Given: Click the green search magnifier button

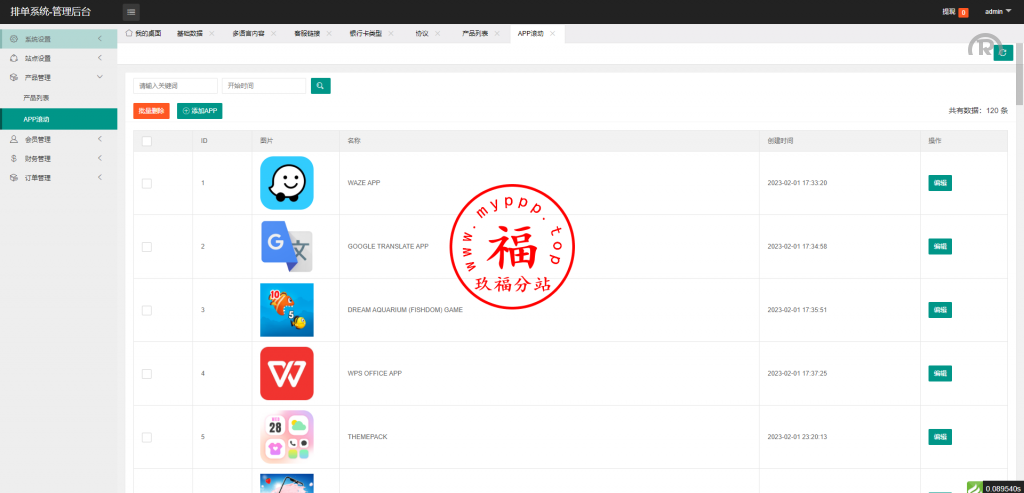Looking at the screenshot, I should [320, 86].
